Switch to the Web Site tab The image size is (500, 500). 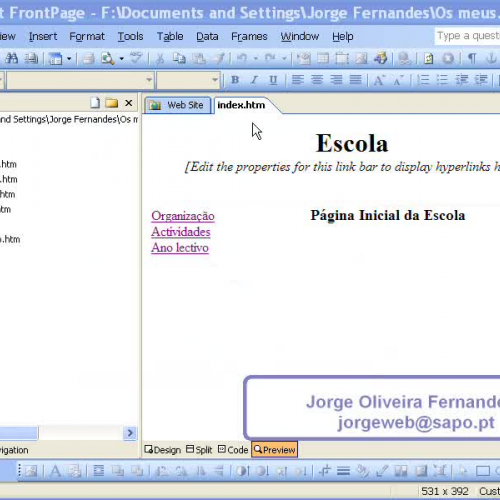point(178,105)
